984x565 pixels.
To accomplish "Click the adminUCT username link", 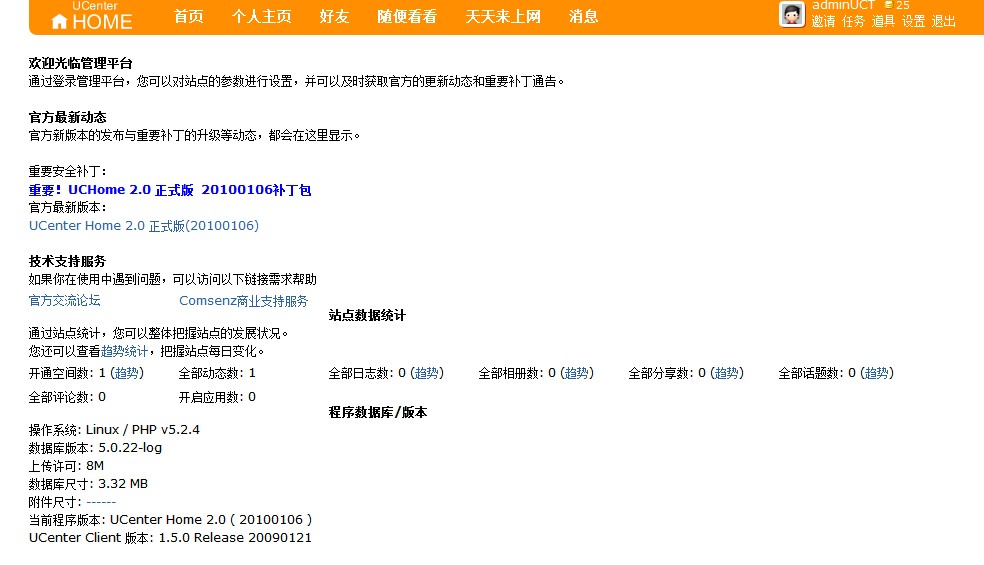I will point(843,5).
